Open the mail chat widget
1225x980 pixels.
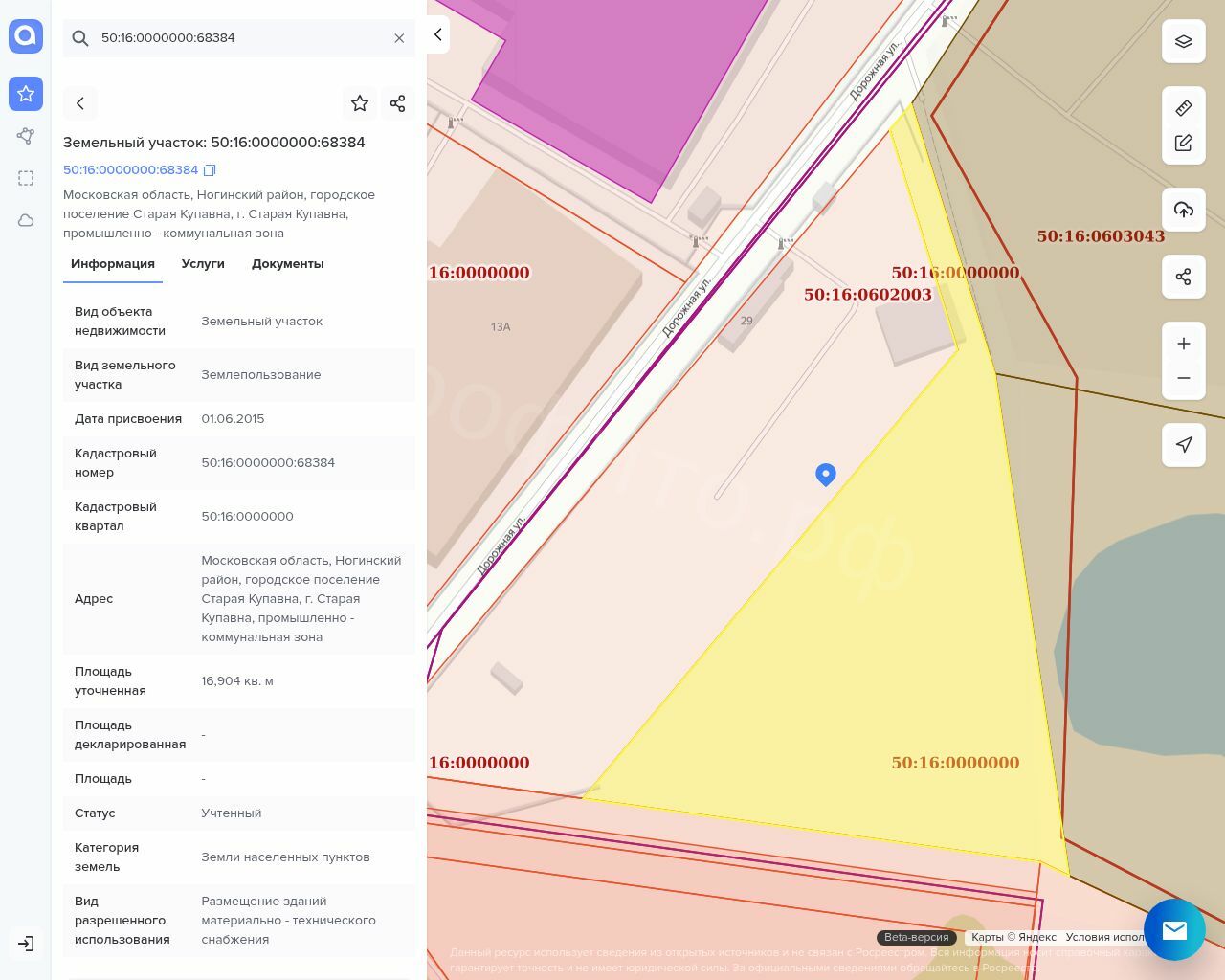1174,929
